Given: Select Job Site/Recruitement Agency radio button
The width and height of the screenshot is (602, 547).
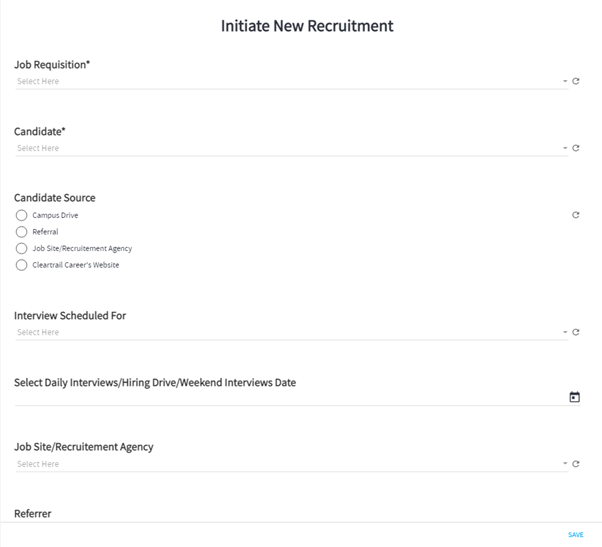Looking at the screenshot, I should (22, 248).
